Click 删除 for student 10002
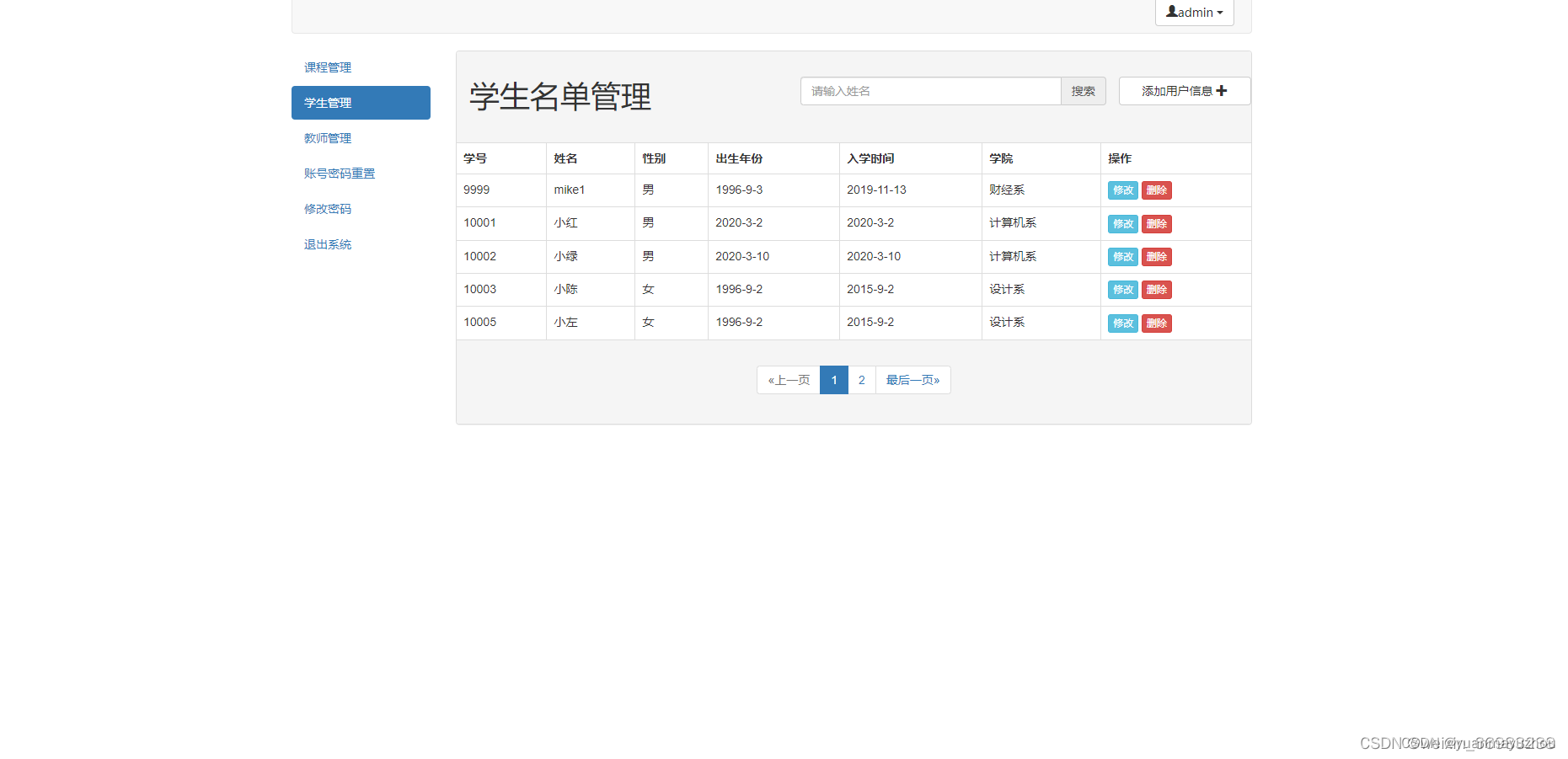Screen dimensions: 1568x759 1157,257
